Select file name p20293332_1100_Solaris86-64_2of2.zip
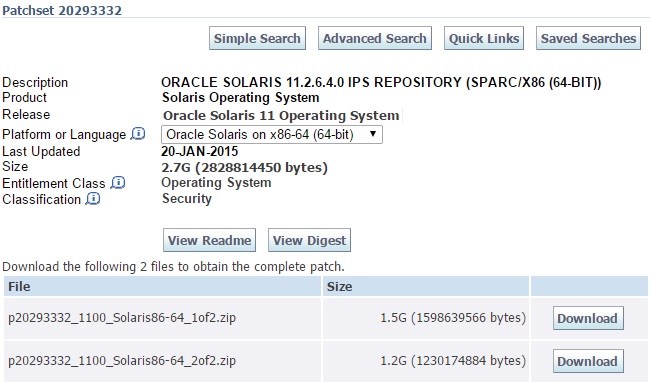 point(122,360)
